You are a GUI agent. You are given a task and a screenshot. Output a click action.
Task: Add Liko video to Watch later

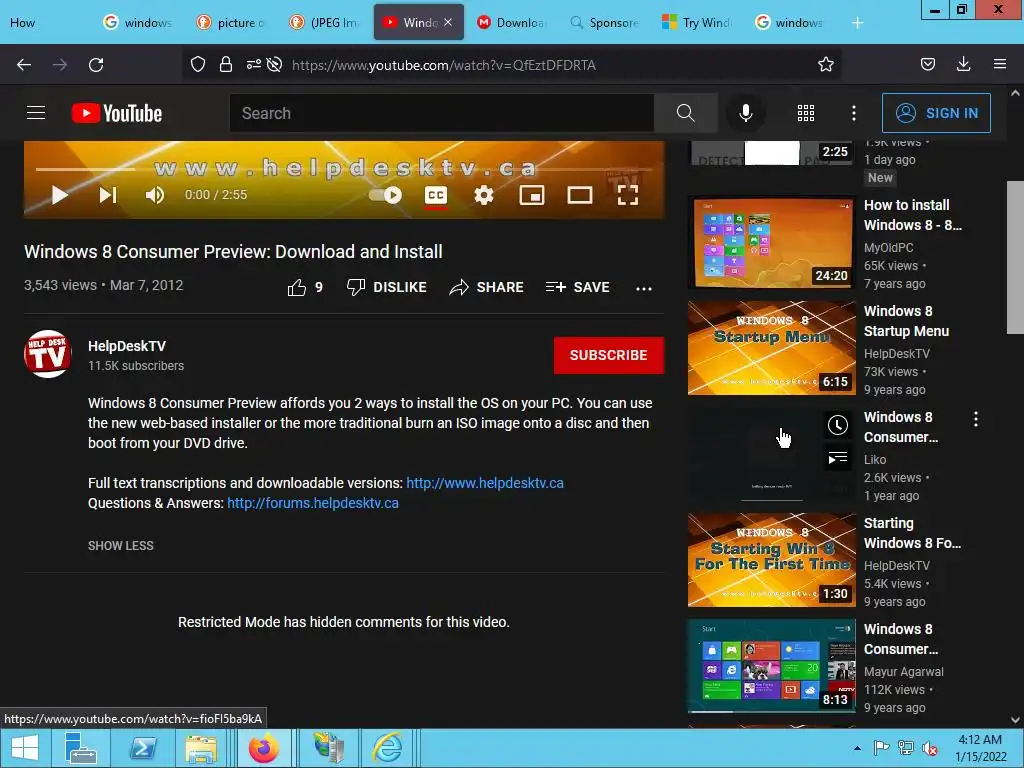[838, 426]
